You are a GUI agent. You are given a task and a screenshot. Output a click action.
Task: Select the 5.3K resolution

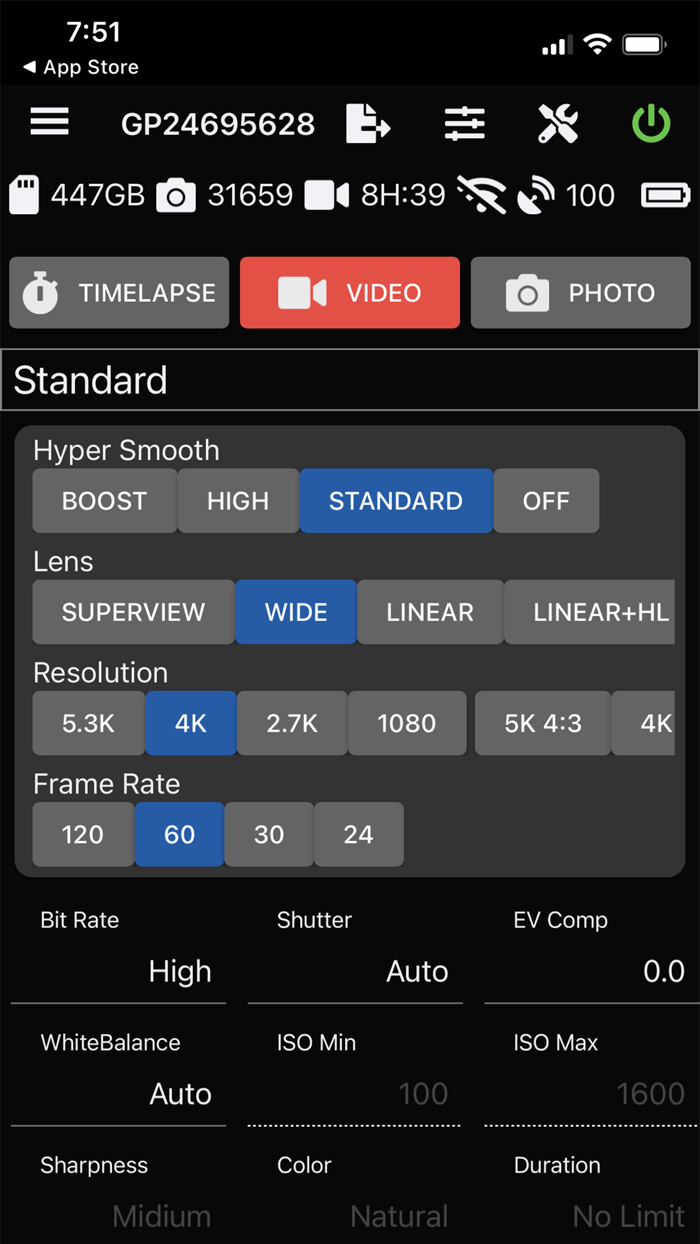[x=88, y=723]
